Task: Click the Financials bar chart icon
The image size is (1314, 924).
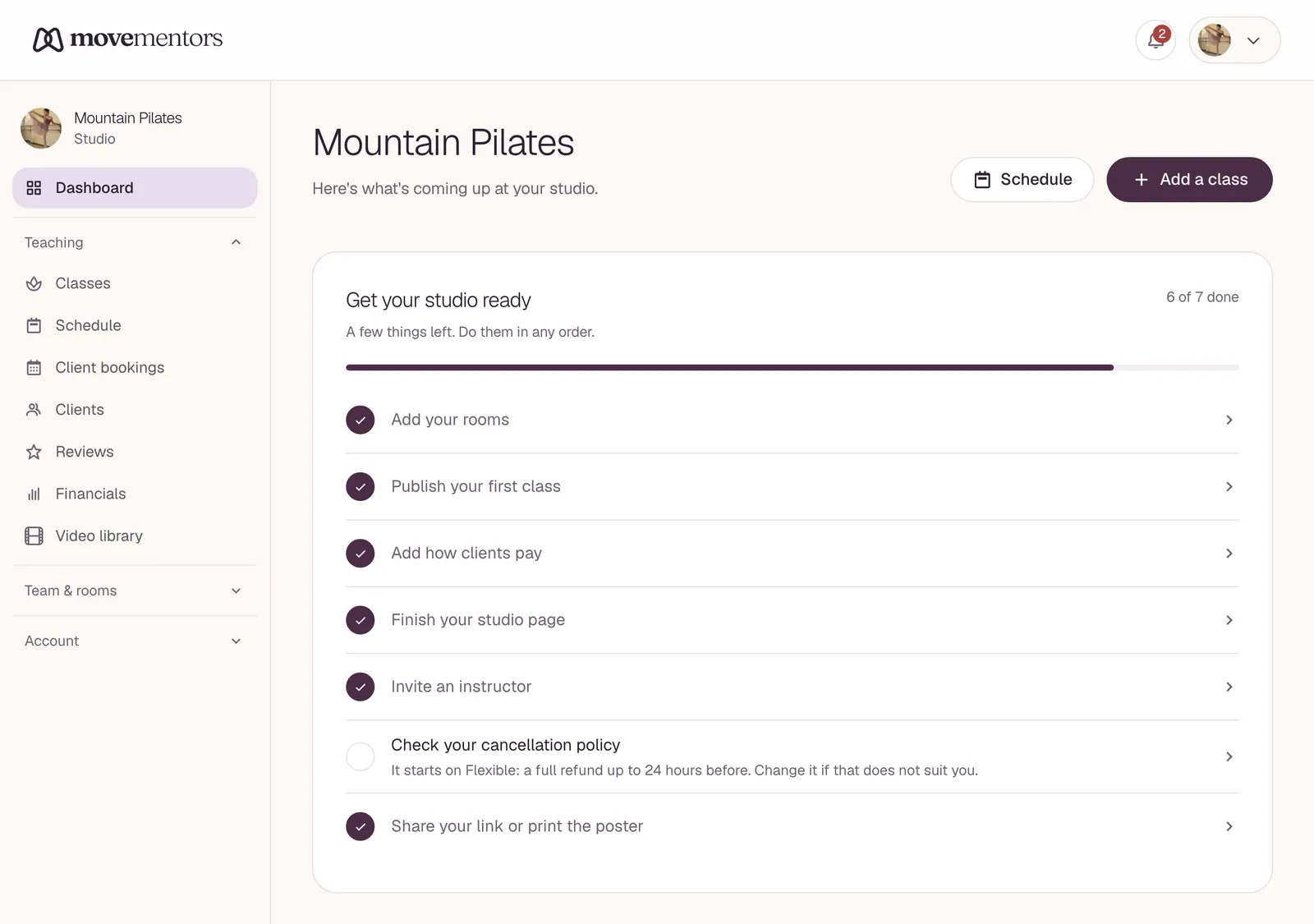Action: (x=34, y=494)
